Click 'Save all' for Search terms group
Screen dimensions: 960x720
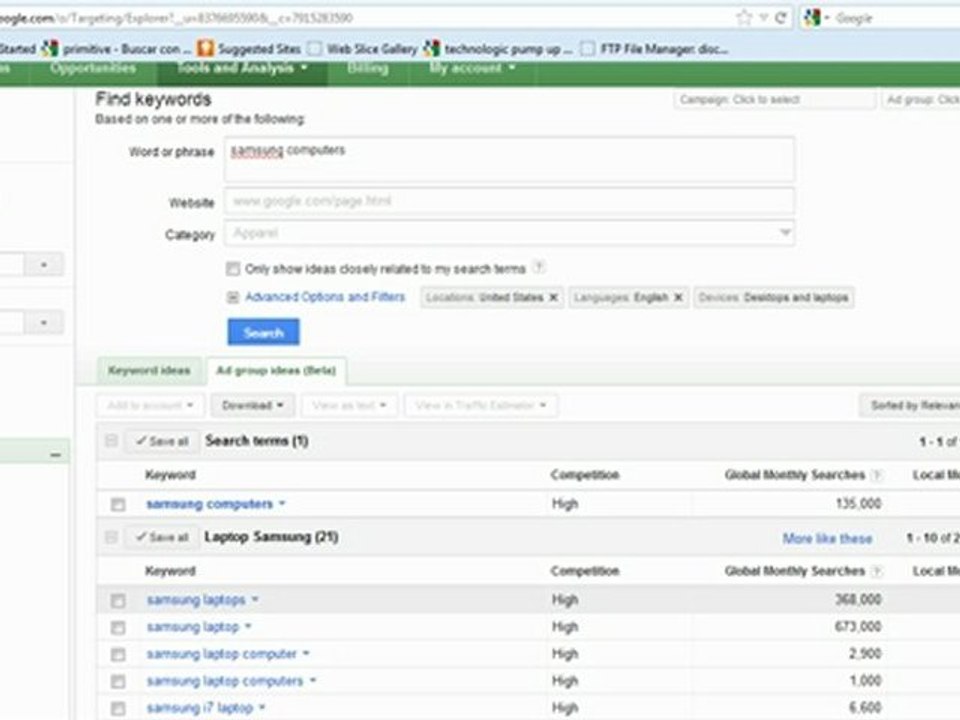click(x=162, y=441)
